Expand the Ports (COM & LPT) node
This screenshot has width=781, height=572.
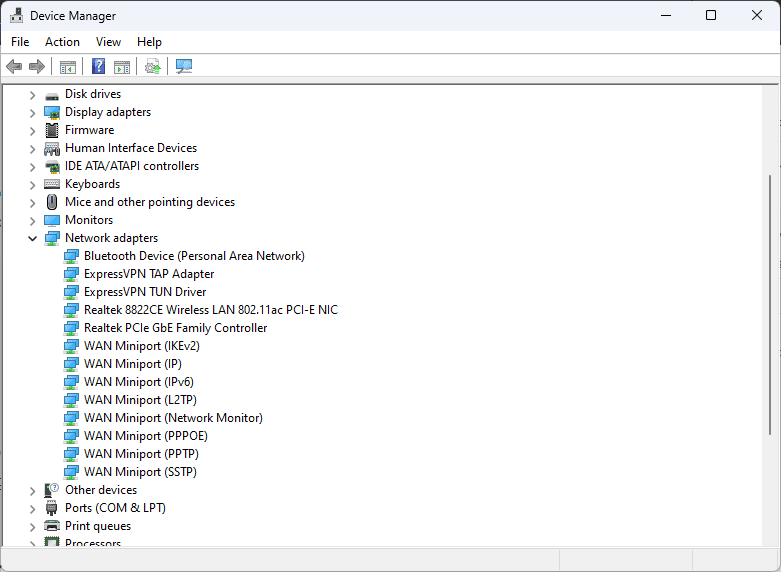click(32, 508)
